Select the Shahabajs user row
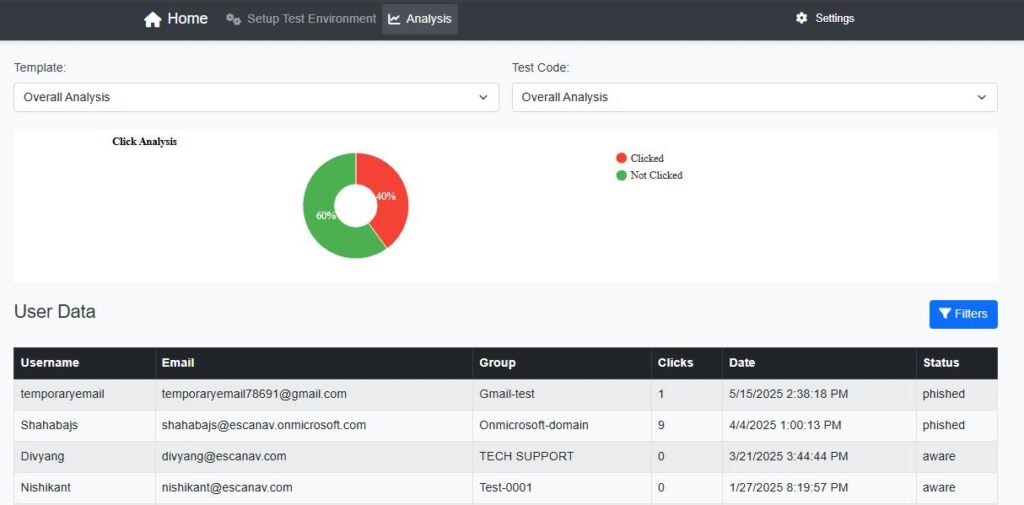Screen dimensions: 1024x505 (505, 425)
